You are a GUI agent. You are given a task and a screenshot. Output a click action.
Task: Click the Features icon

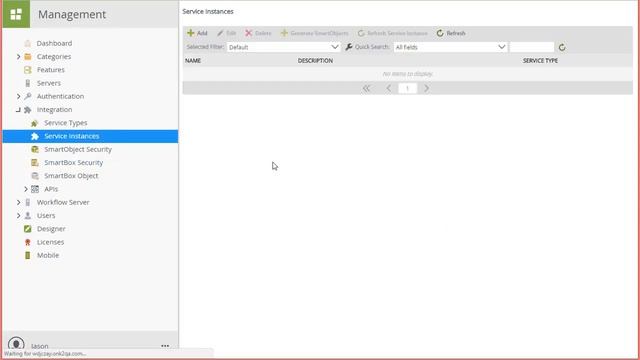[x=27, y=70]
